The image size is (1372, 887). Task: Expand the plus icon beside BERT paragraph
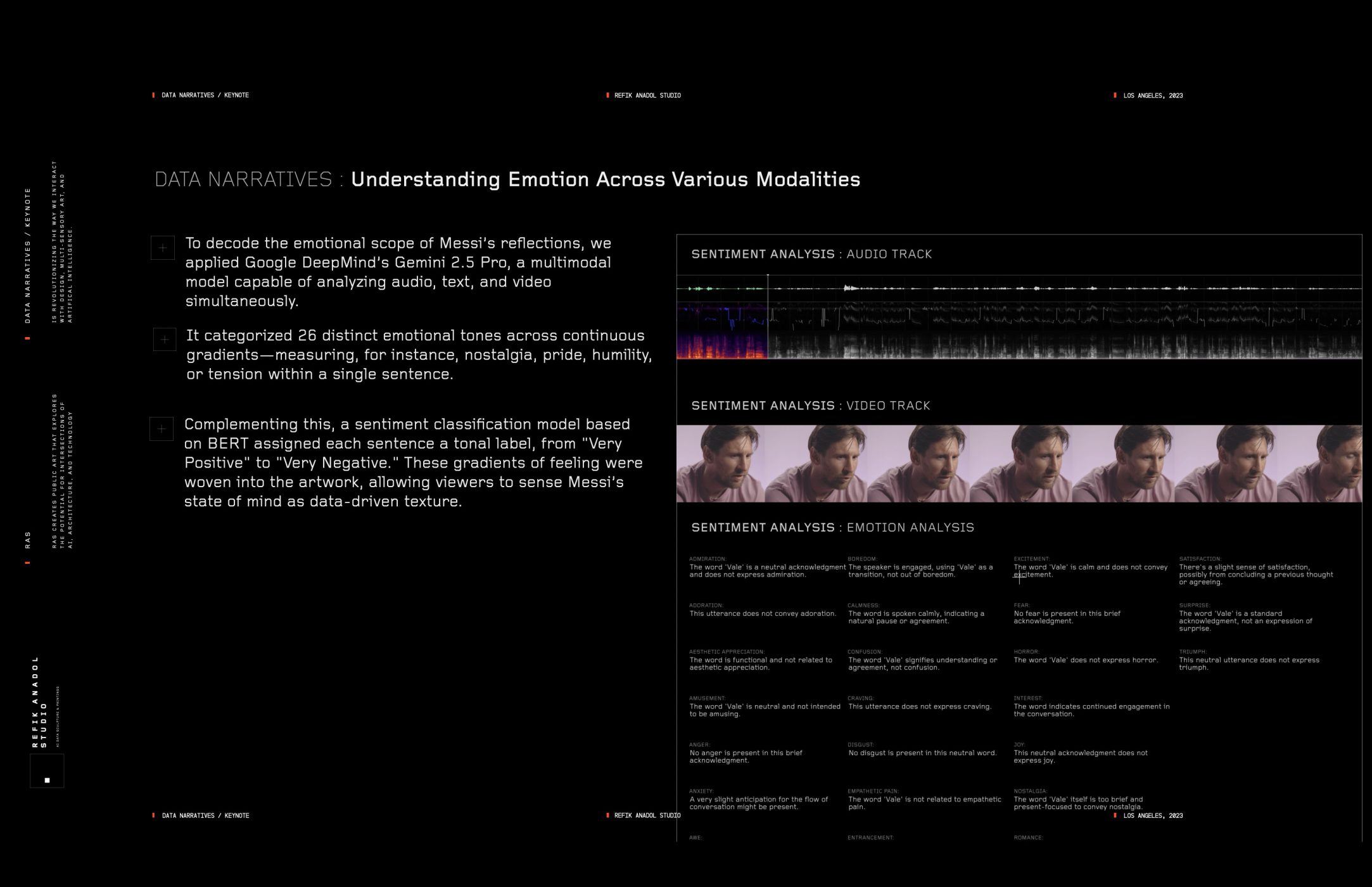point(162,429)
